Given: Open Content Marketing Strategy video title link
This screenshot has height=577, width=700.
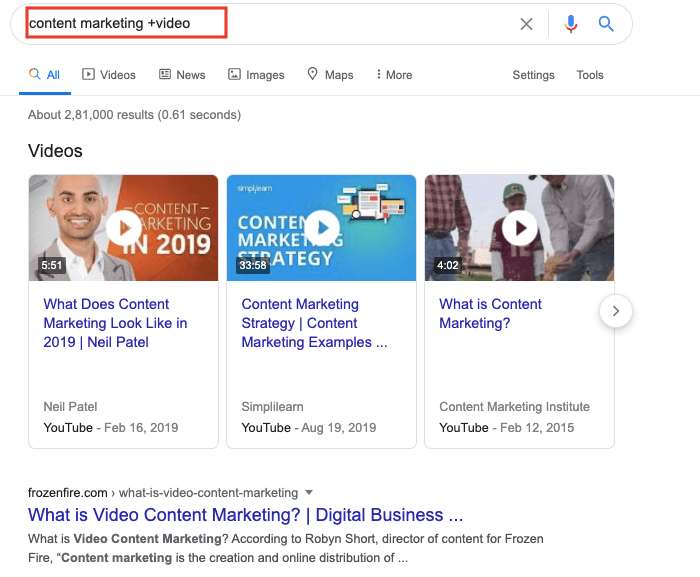Looking at the screenshot, I should (314, 323).
